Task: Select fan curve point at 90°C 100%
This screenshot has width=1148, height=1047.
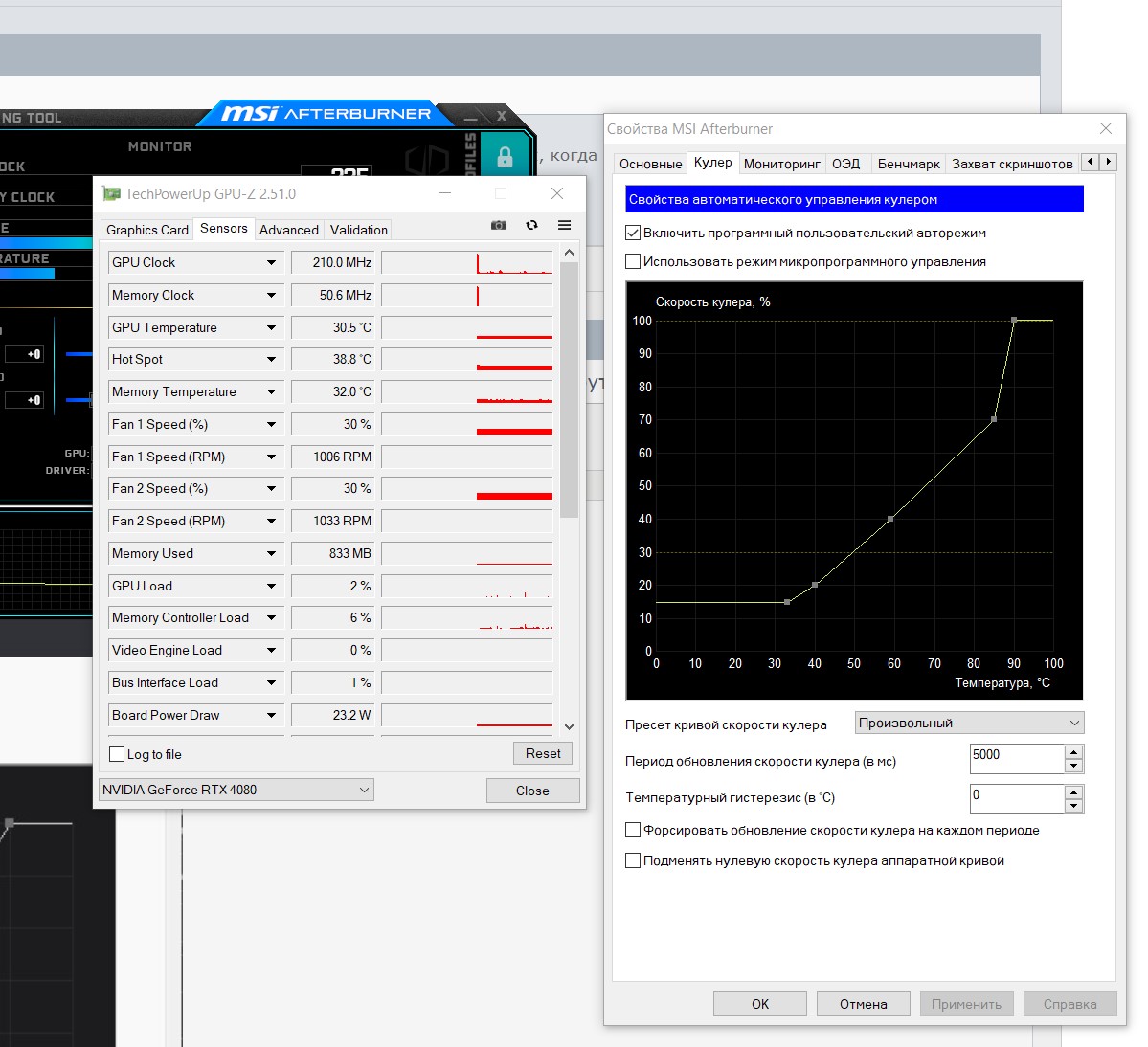Action: [1014, 320]
